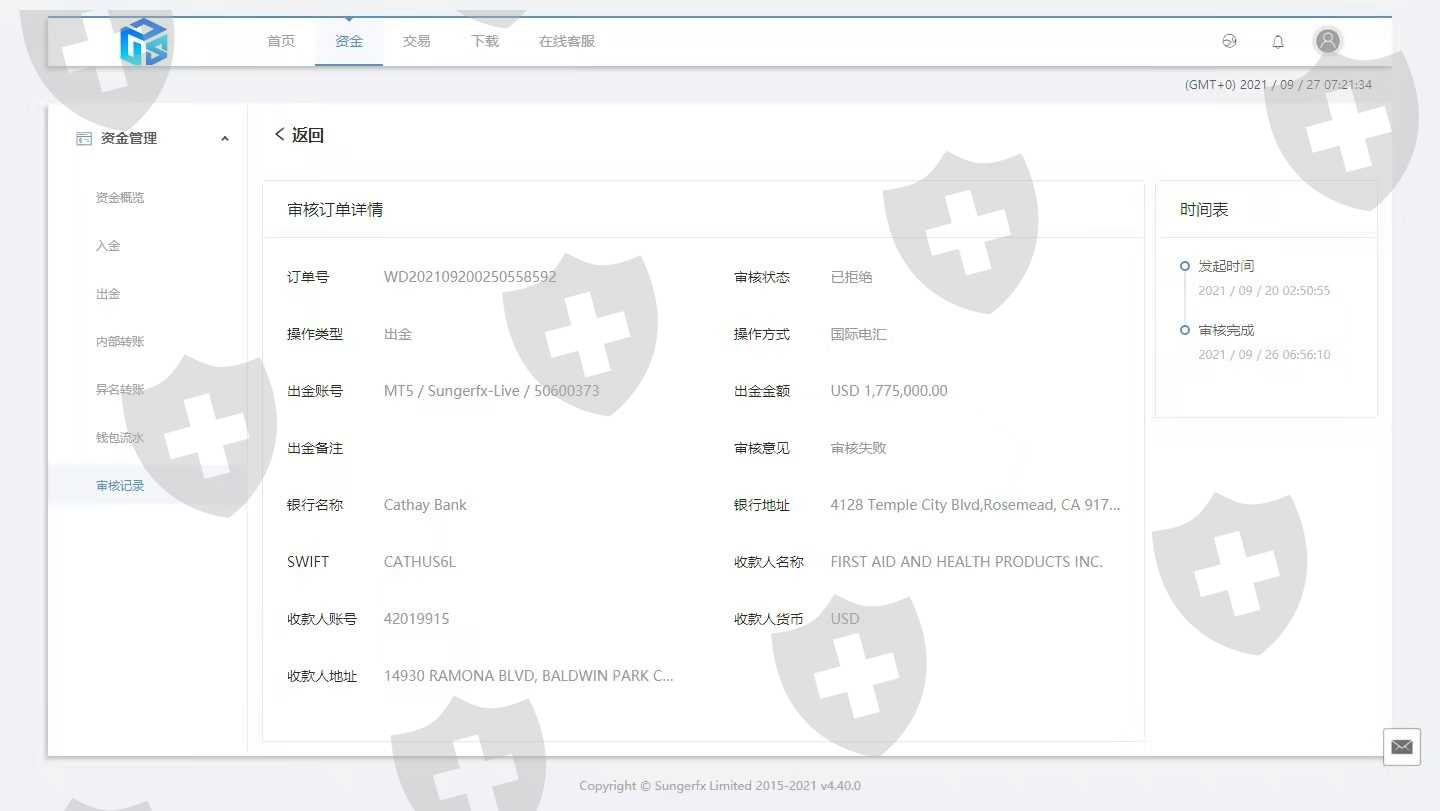Open the customer support headset icon
Screen dimensions: 1440x811
1230,41
